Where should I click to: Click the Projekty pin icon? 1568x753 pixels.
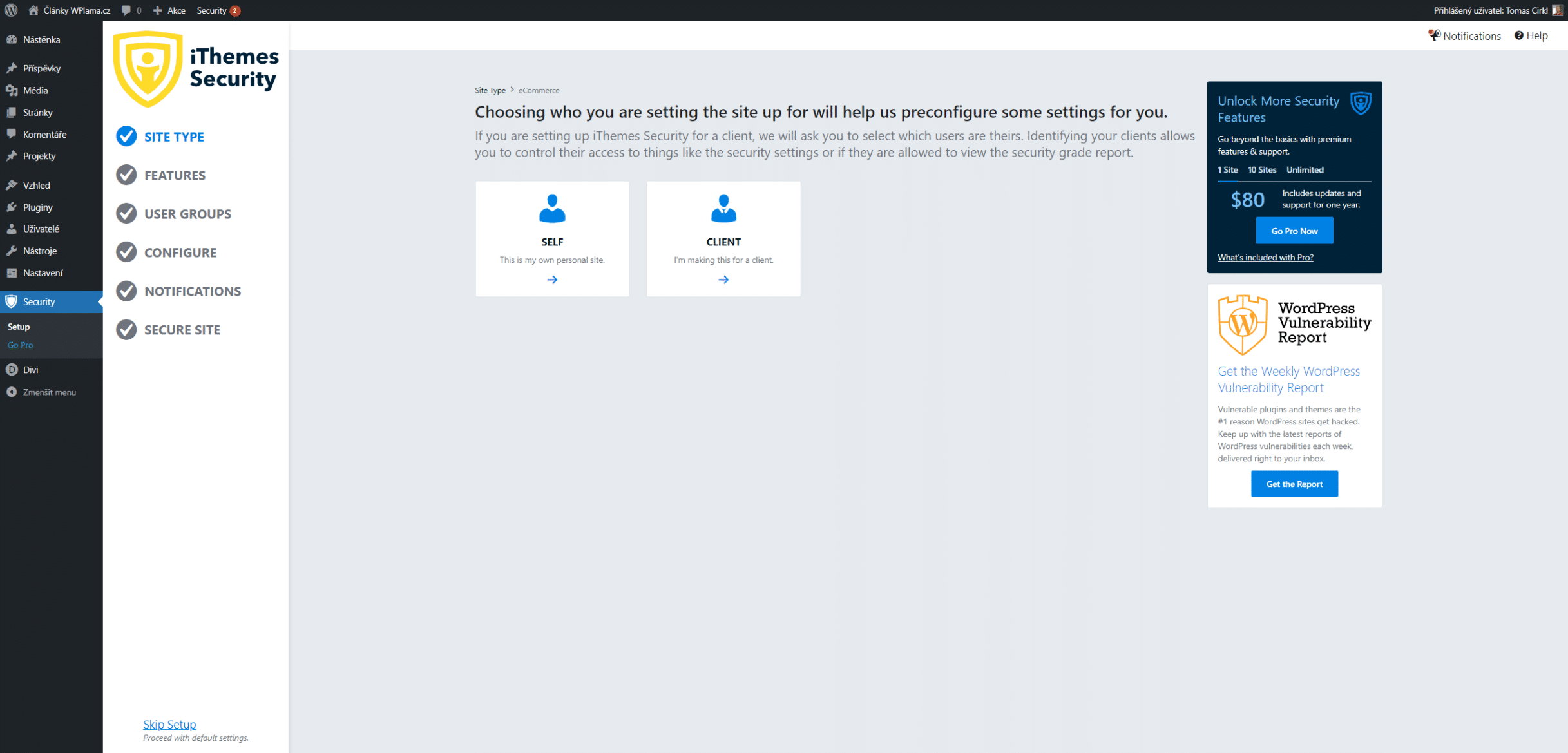click(12, 156)
